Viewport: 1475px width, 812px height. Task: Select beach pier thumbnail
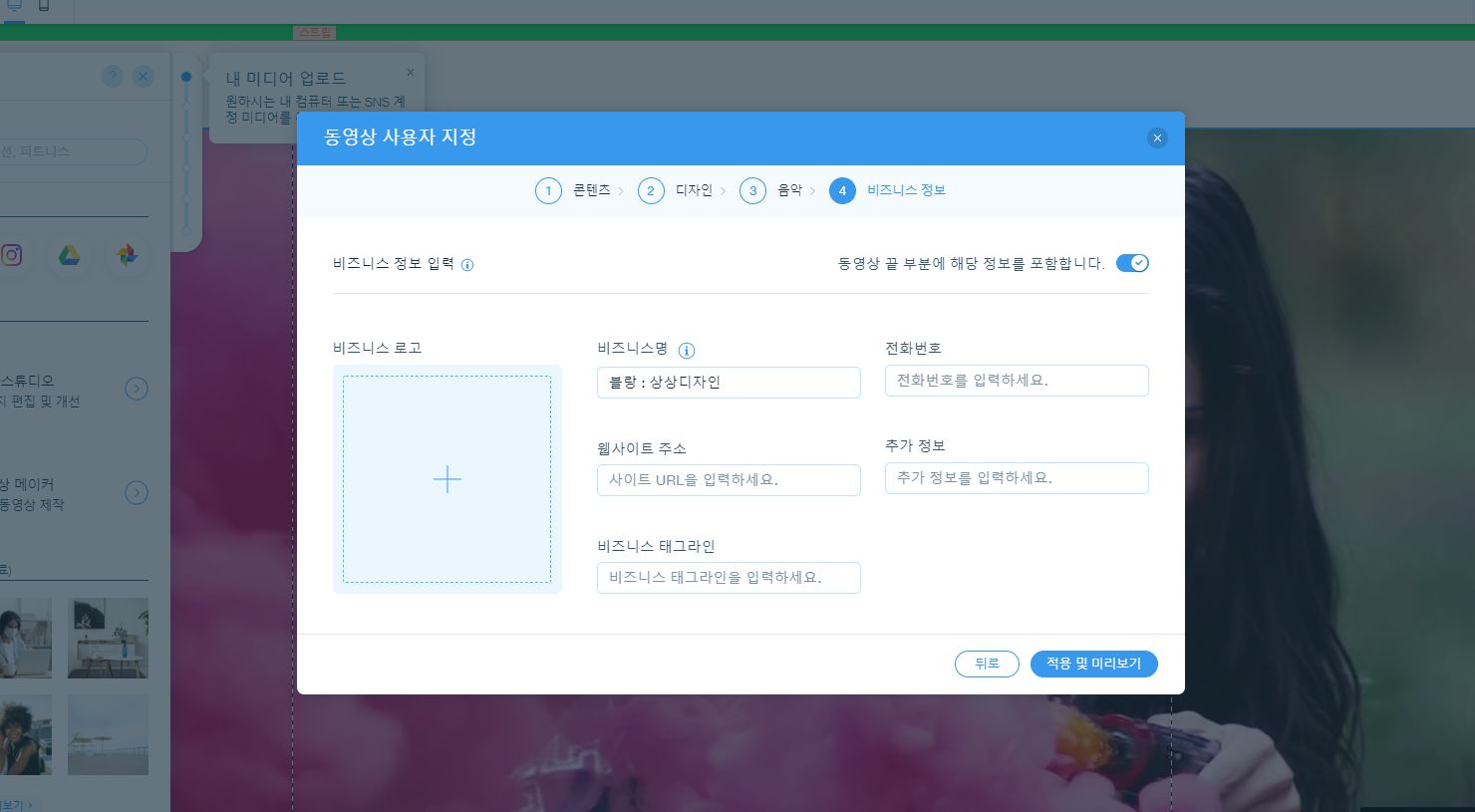[108, 735]
